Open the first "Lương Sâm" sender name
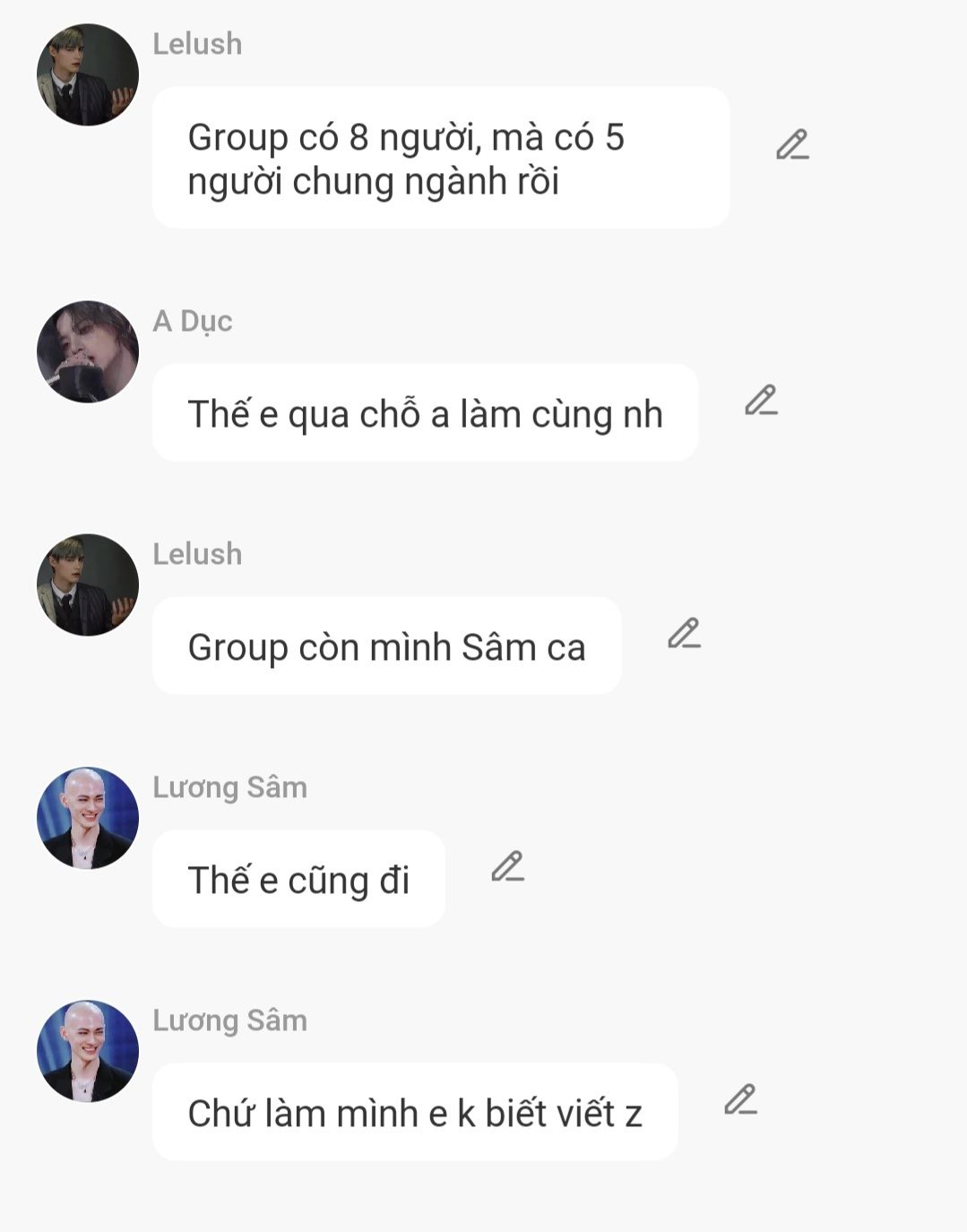967x1232 pixels. (229, 787)
